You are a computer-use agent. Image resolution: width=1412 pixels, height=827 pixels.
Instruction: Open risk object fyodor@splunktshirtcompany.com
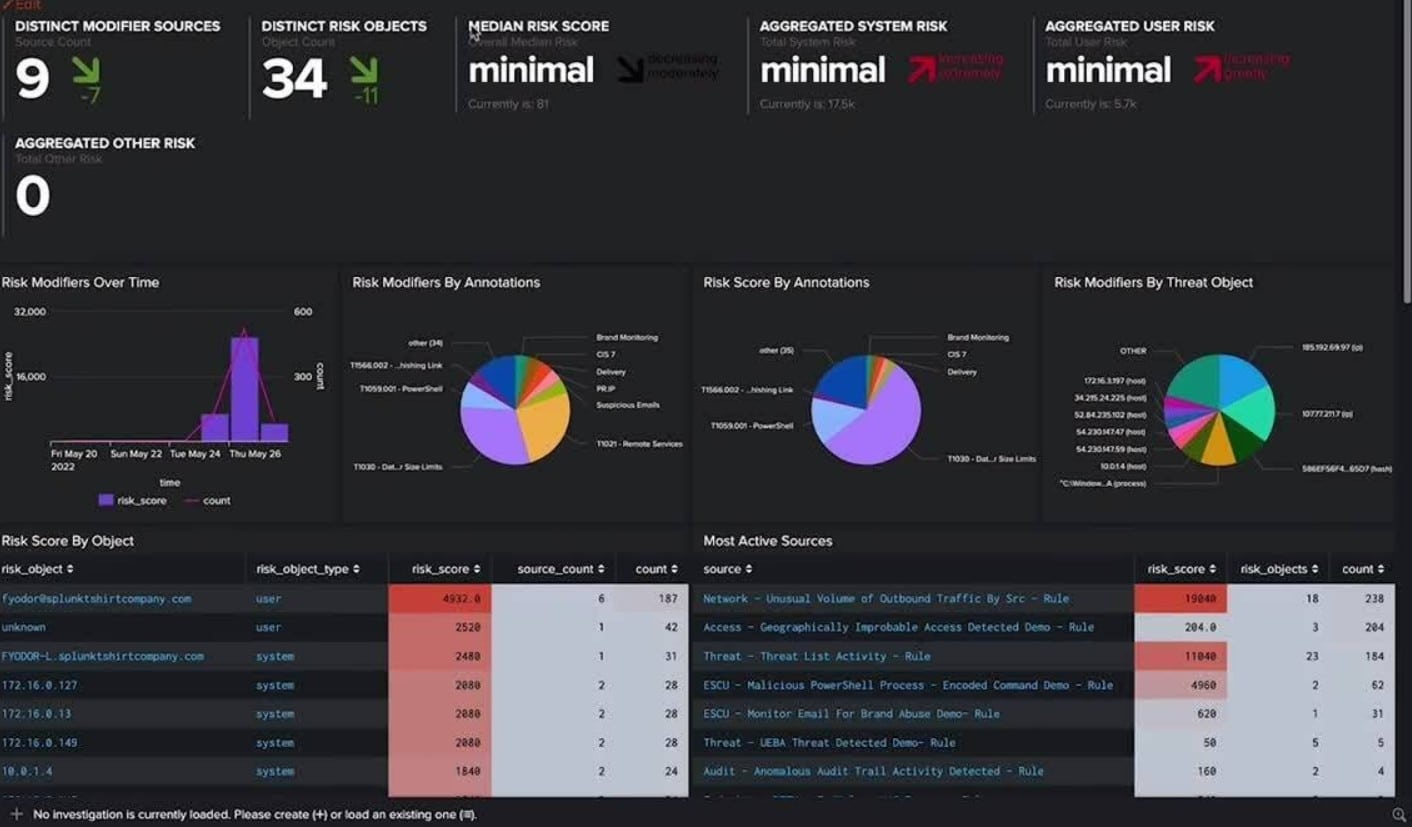tap(96, 599)
